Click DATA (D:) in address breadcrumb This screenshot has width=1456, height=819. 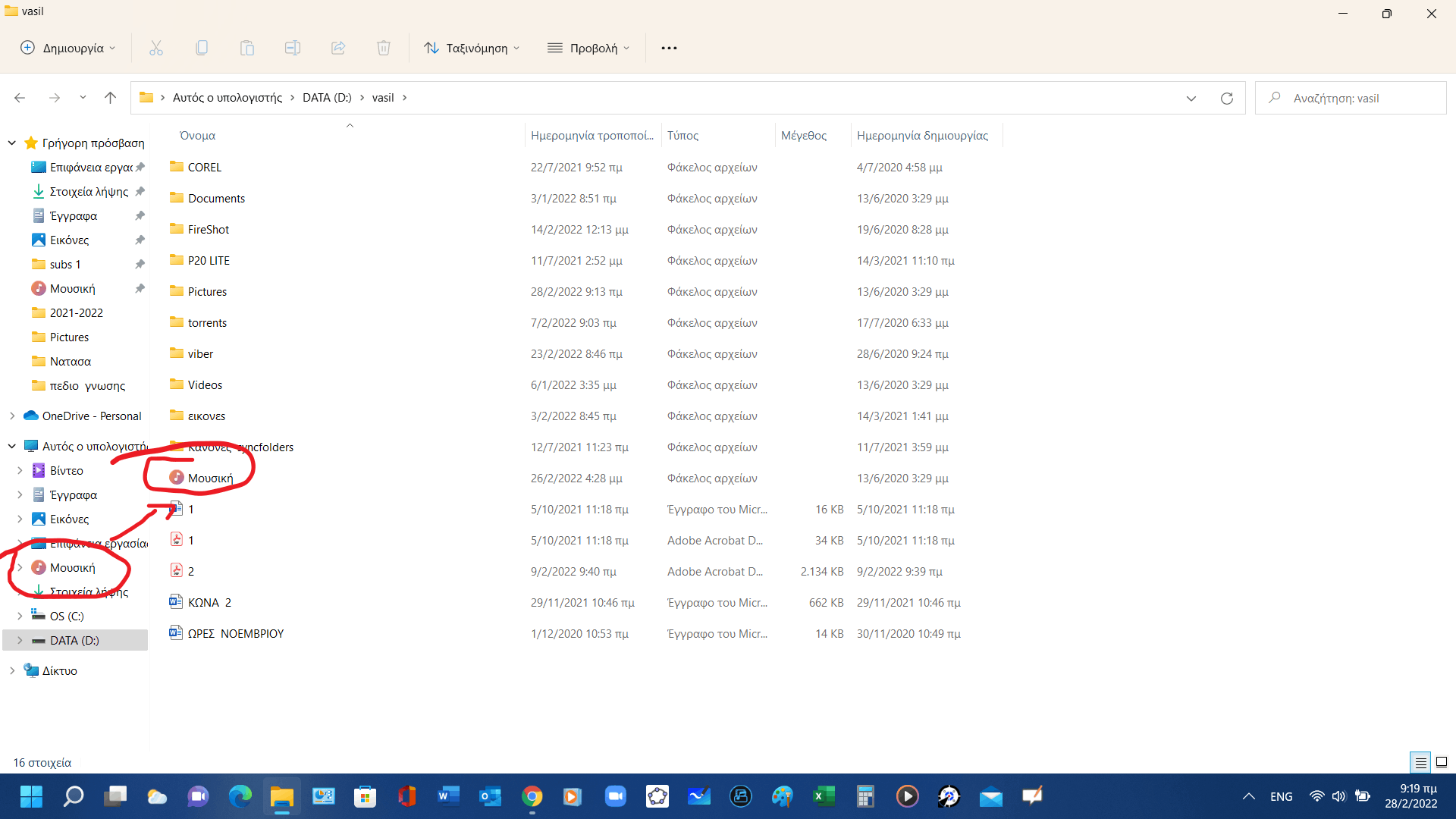pos(327,98)
